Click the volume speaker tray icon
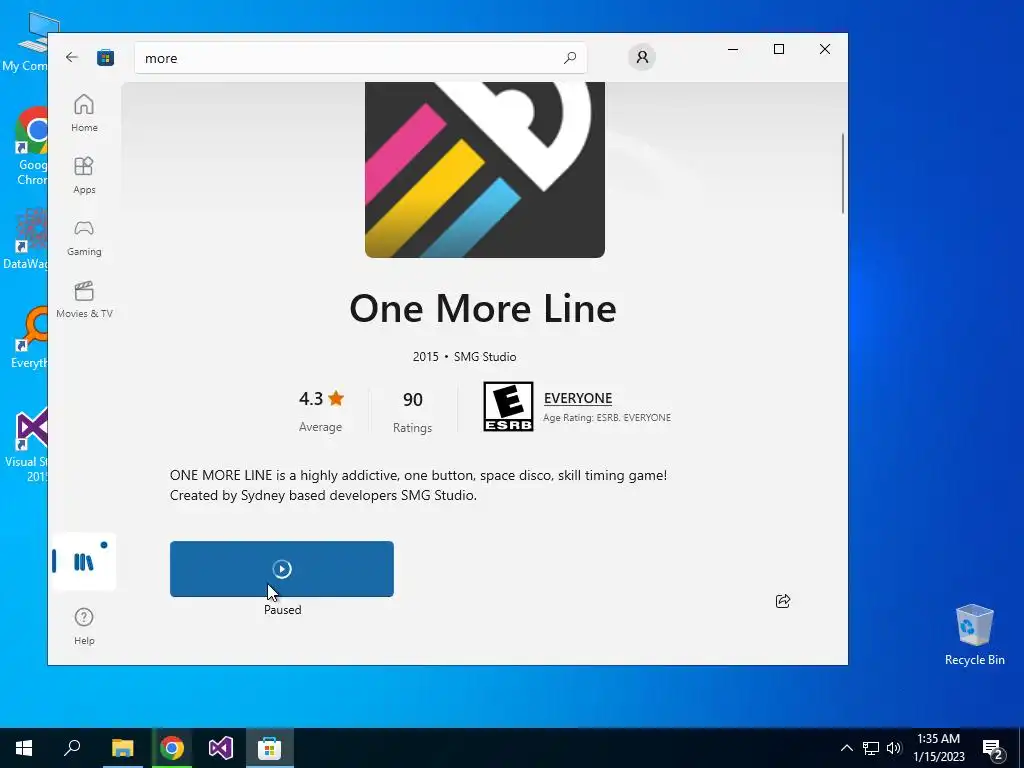Viewport: 1024px width, 768px height. pyautogui.click(x=894, y=748)
